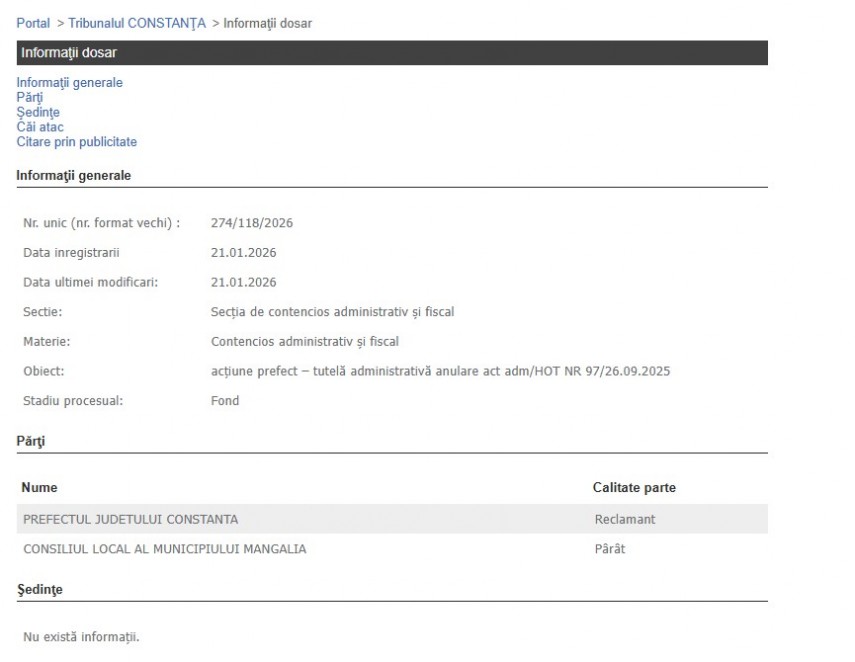This screenshot has width=855, height=662.
Task: Jump to Informații generale via the top link
Action: click(69, 83)
